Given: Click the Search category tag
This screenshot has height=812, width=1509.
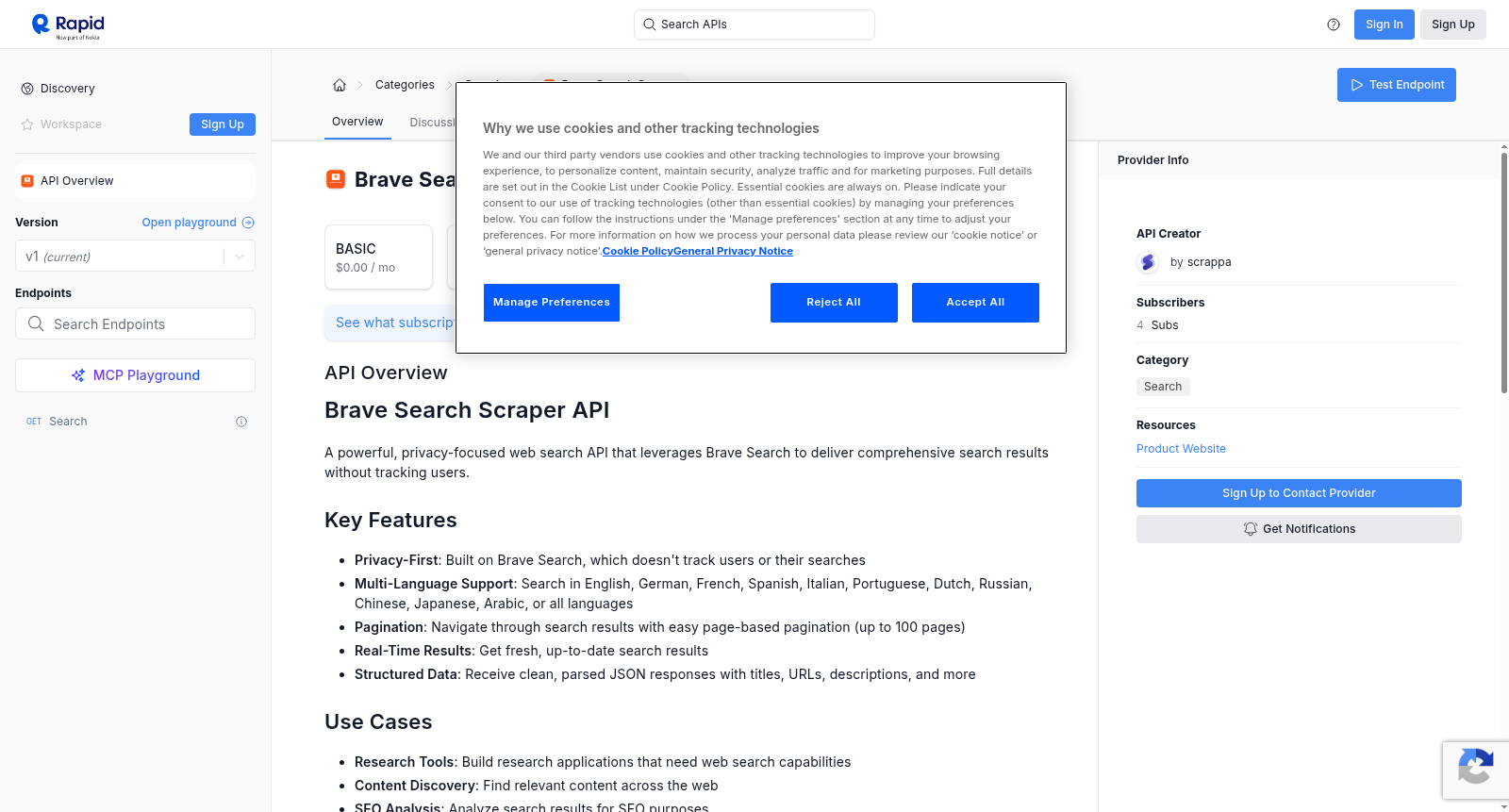Looking at the screenshot, I should coord(1163,387).
